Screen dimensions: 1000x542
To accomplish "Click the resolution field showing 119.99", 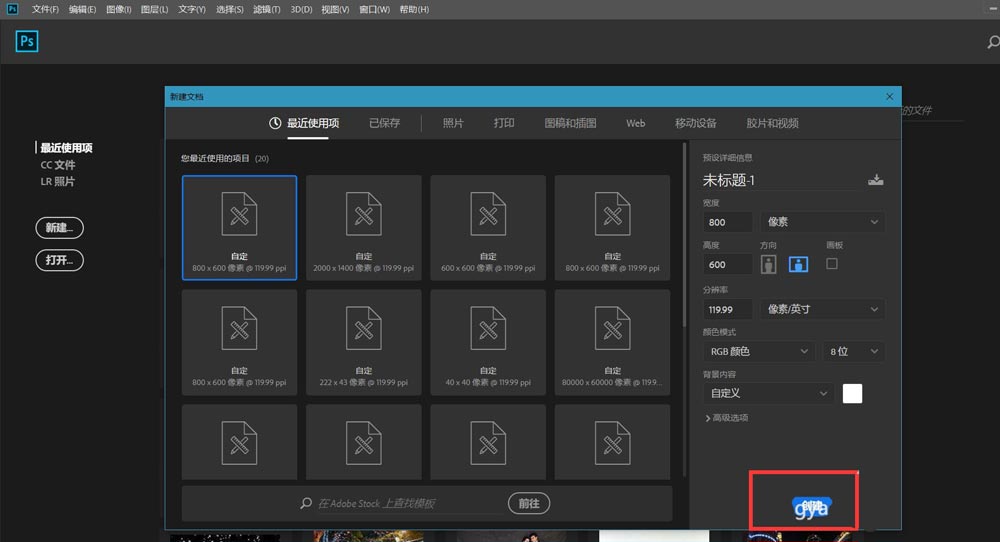I will tap(728, 309).
